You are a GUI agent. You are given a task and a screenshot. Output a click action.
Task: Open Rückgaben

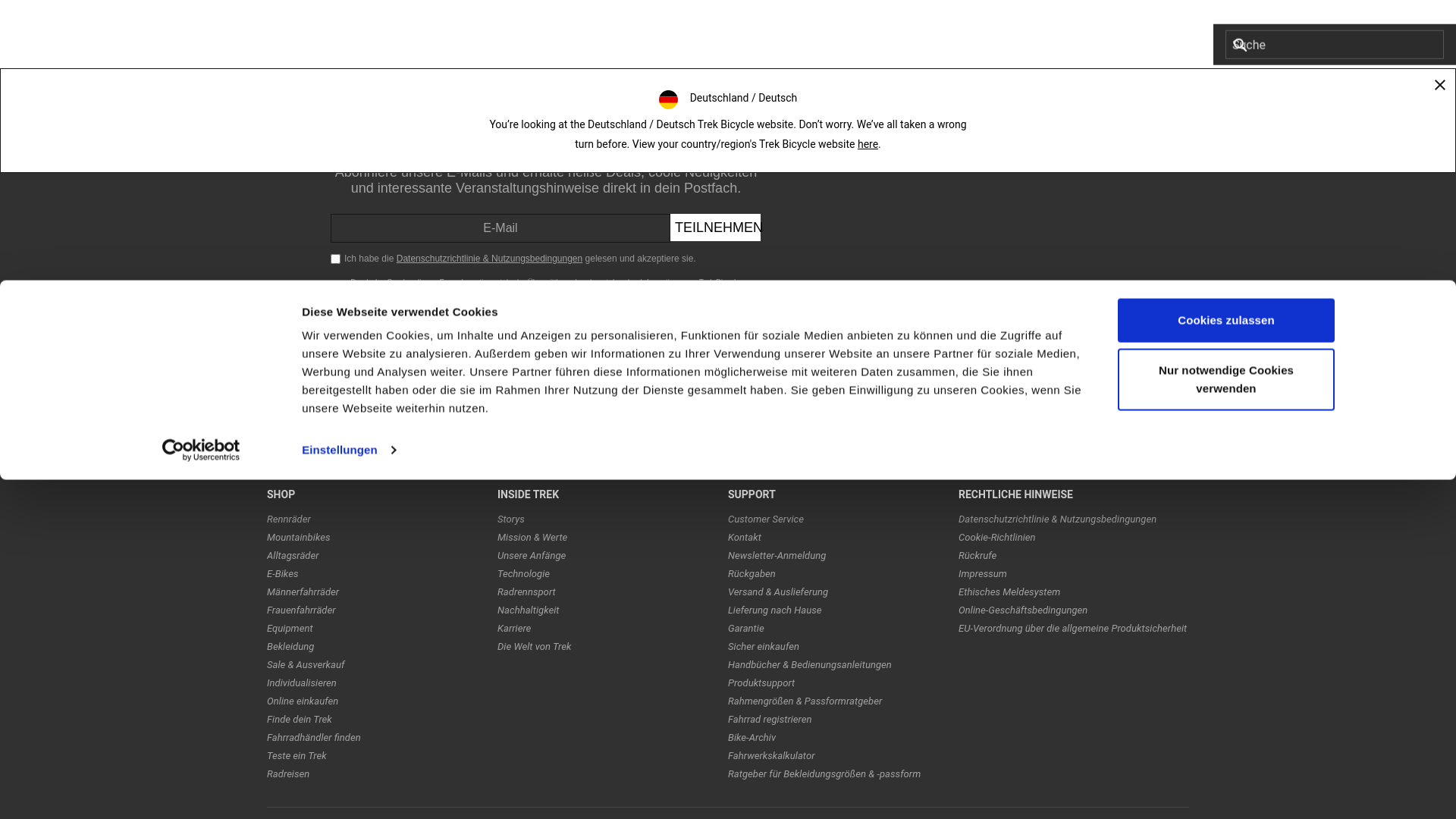[x=752, y=574]
